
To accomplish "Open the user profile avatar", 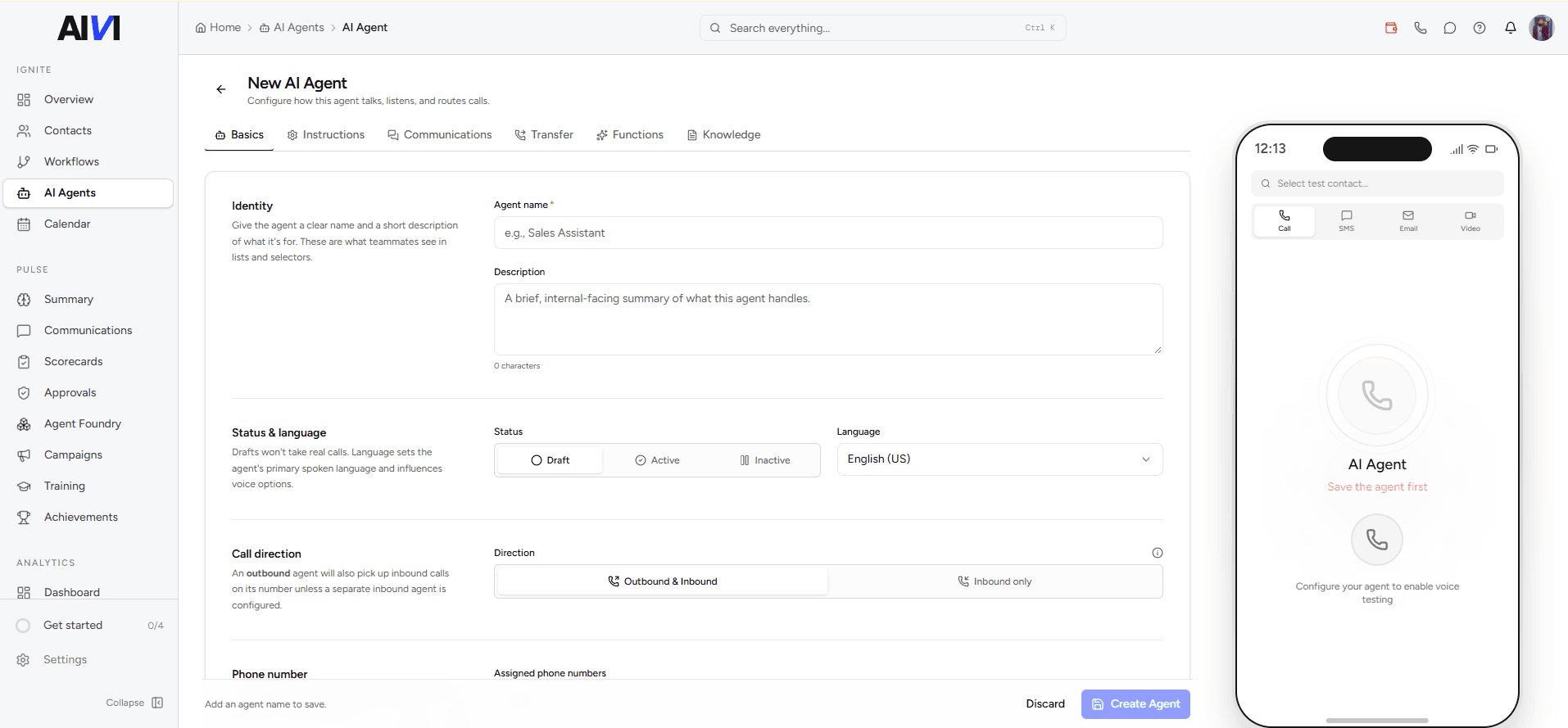I will pos(1542,28).
